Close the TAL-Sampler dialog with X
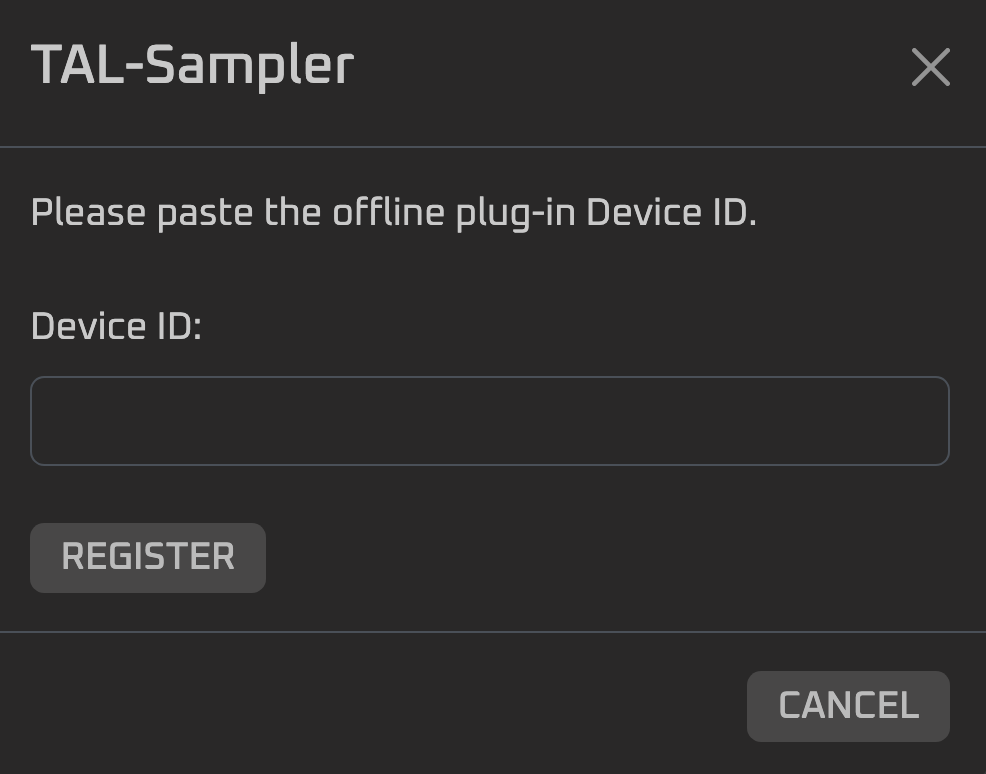Viewport: 986px width, 774px height. [x=930, y=68]
